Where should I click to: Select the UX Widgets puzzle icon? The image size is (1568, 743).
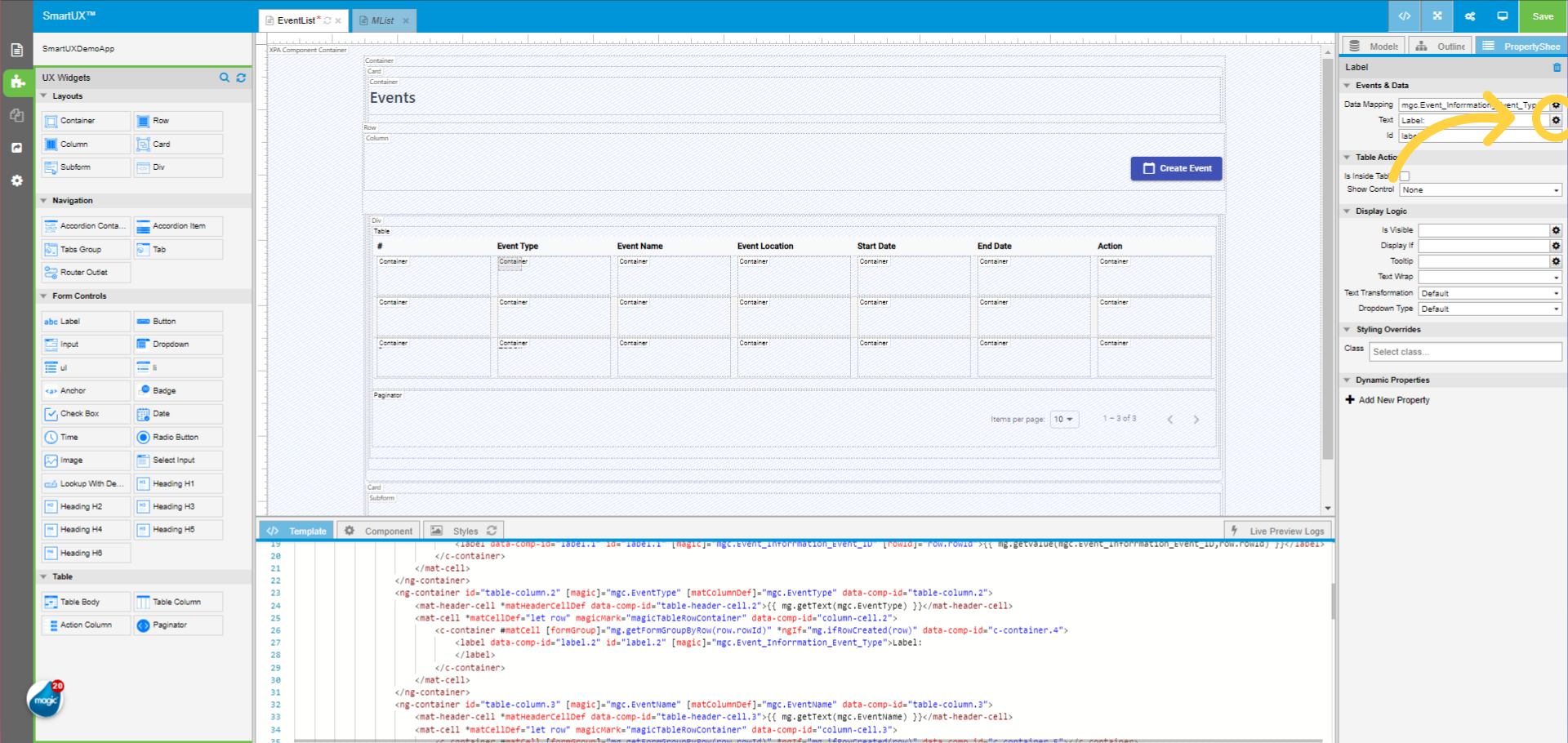pos(17,82)
